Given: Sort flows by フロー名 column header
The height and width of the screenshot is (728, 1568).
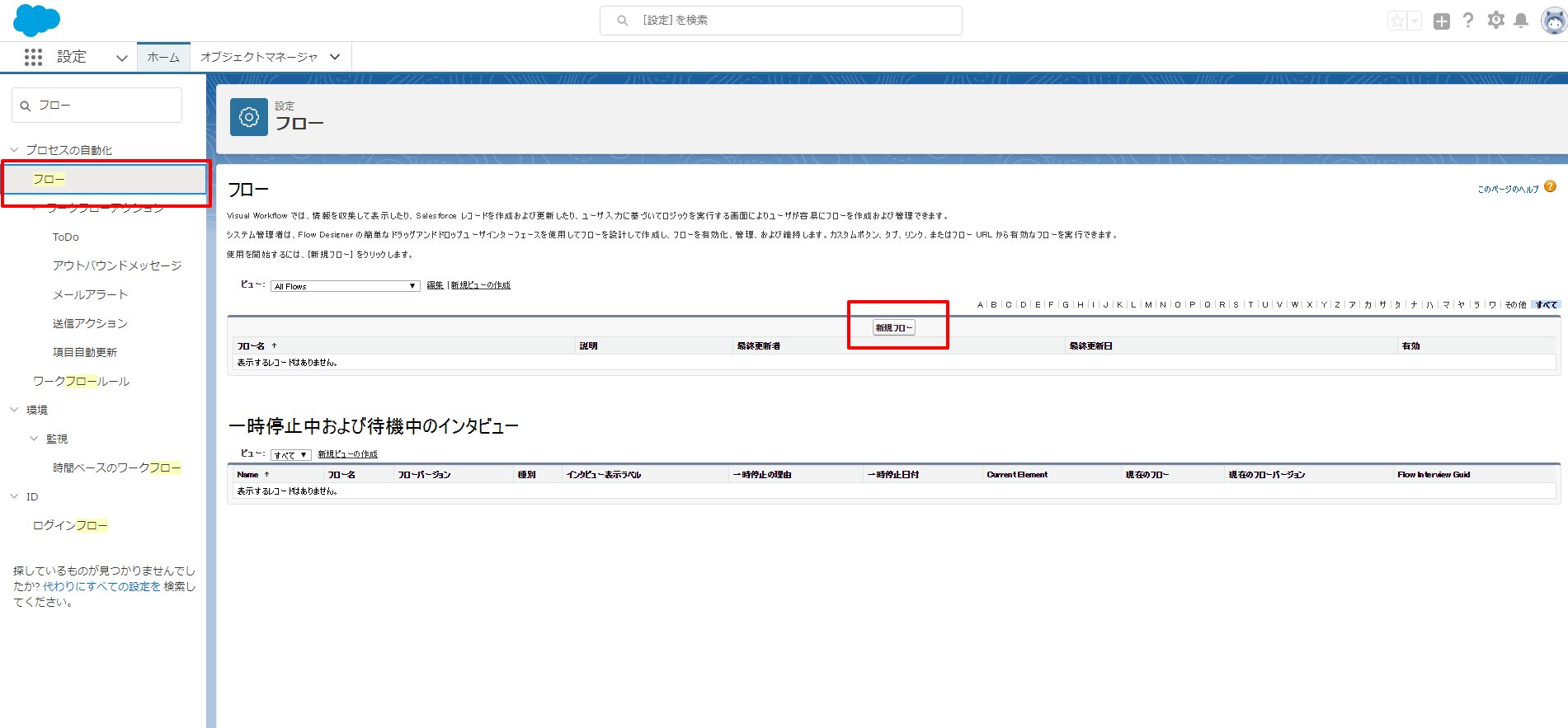Looking at the screenshot, I should [x=252, y=346].
